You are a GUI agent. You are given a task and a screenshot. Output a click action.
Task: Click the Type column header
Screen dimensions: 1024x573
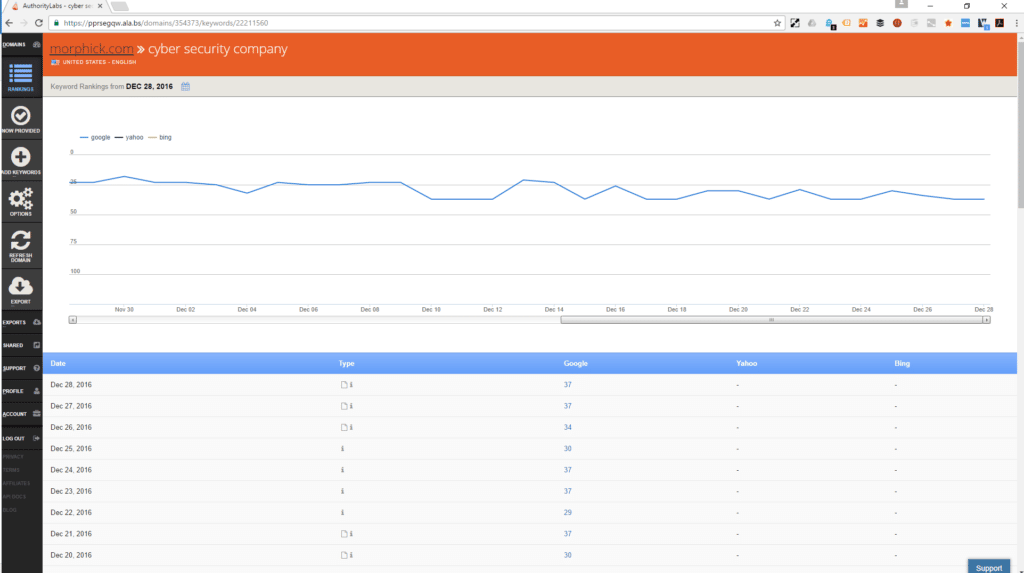coord(346,363)
